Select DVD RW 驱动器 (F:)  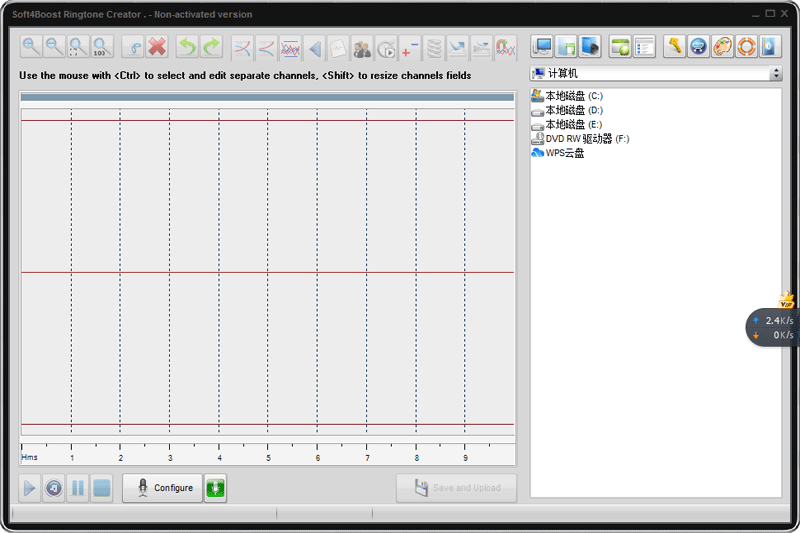(580, 139)
